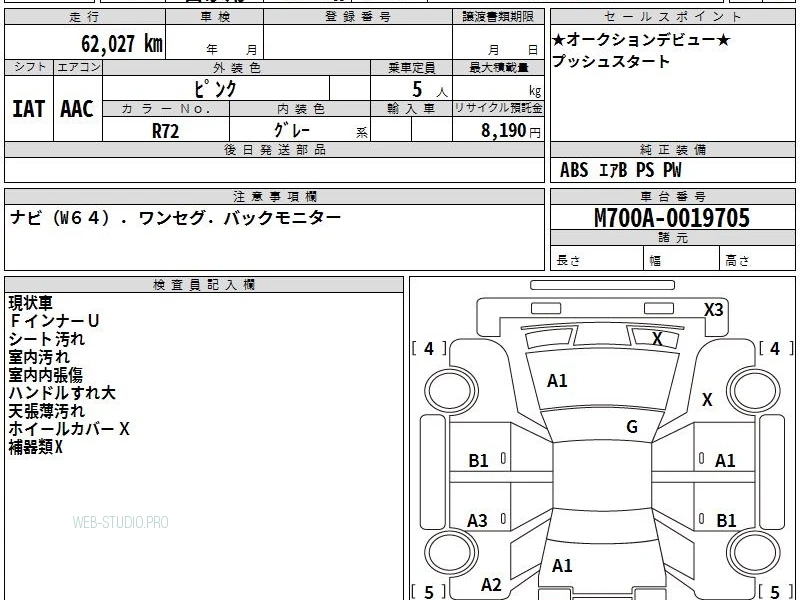Screen dimensions: 800x600
Task: Click the 外装色 exterior color header
Action: pos(236,68)
